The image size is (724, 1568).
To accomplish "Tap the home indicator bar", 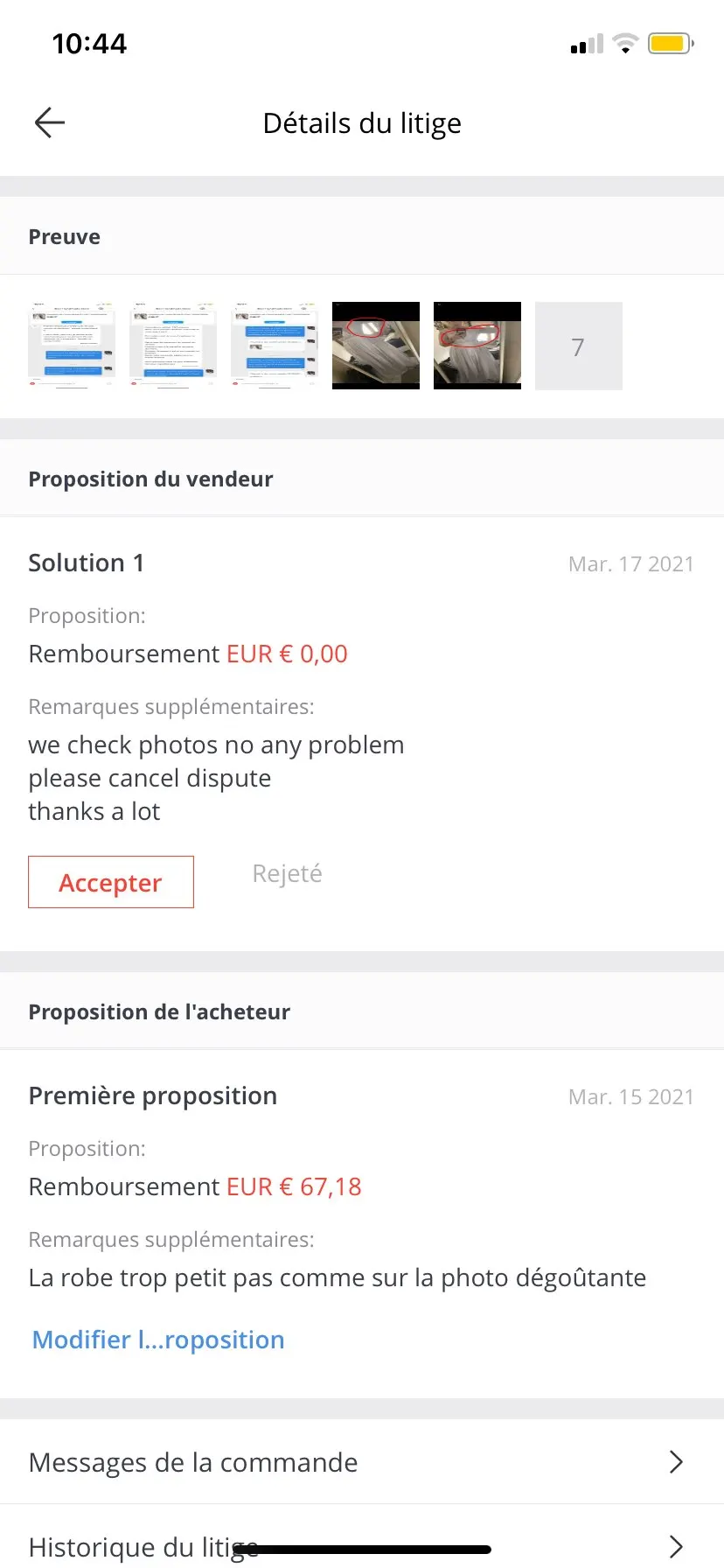I will pyautogui.click(x=362, y=1550).
